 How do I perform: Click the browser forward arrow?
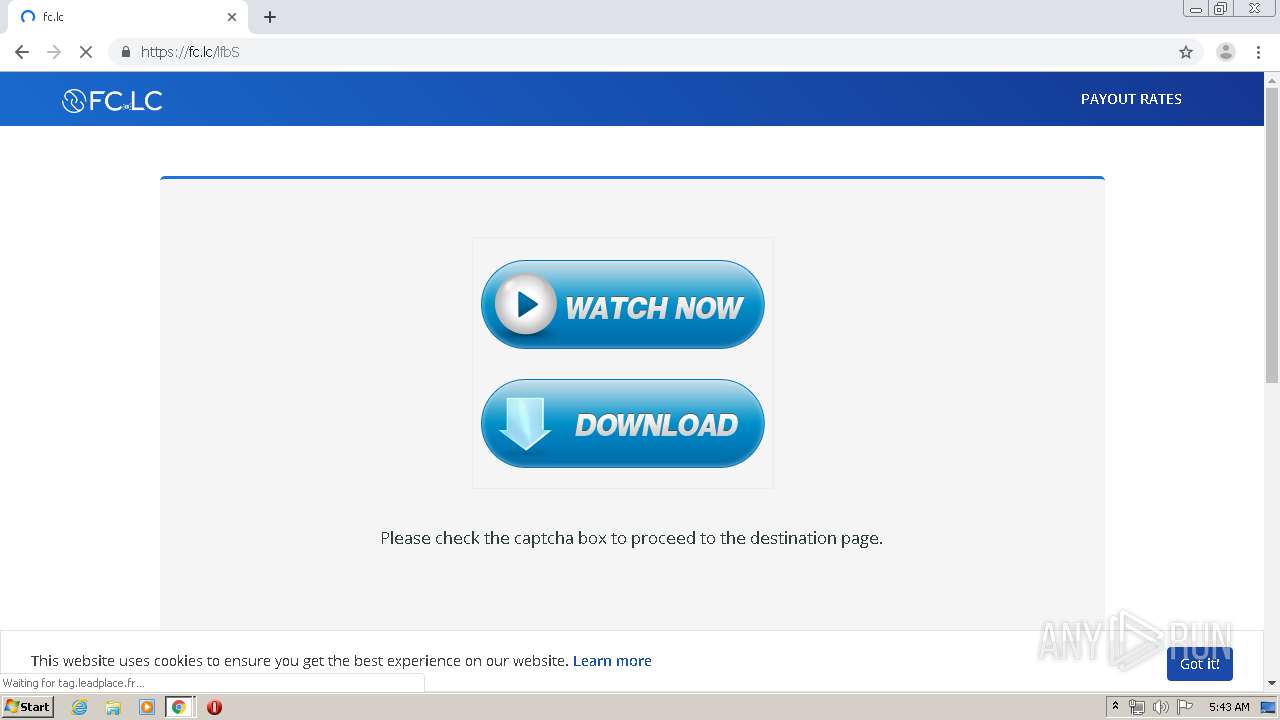54,52
